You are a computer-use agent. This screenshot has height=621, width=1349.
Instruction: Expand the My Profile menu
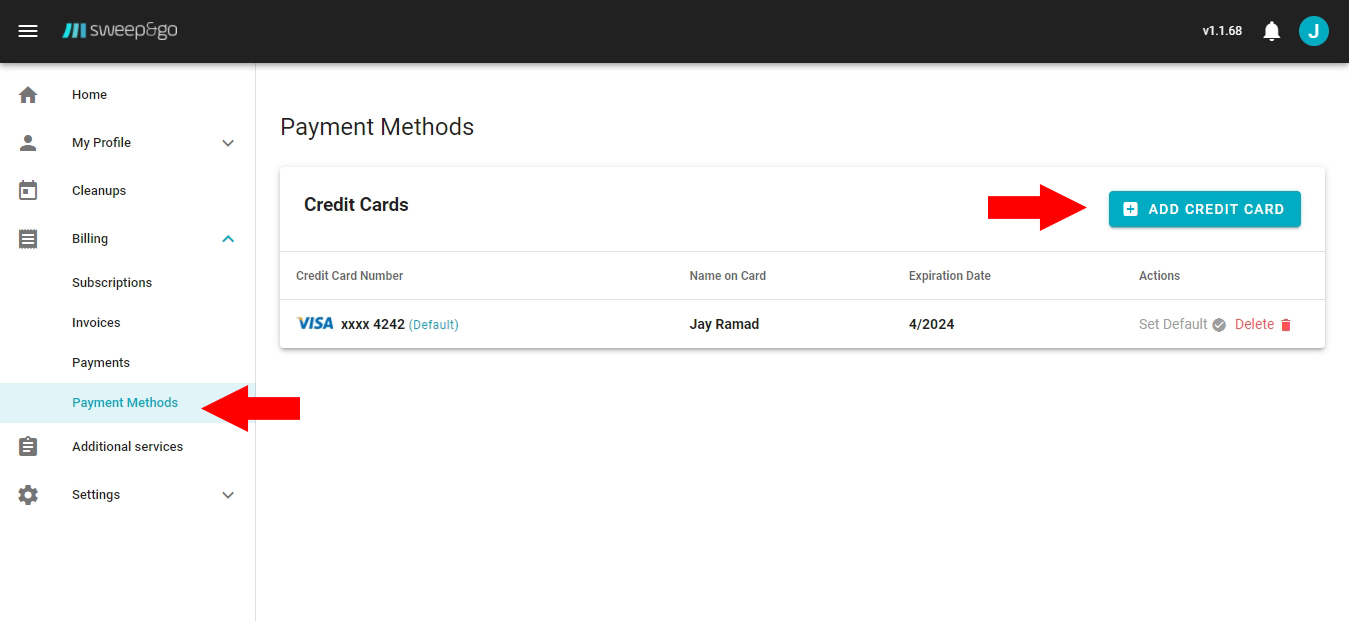228,142
